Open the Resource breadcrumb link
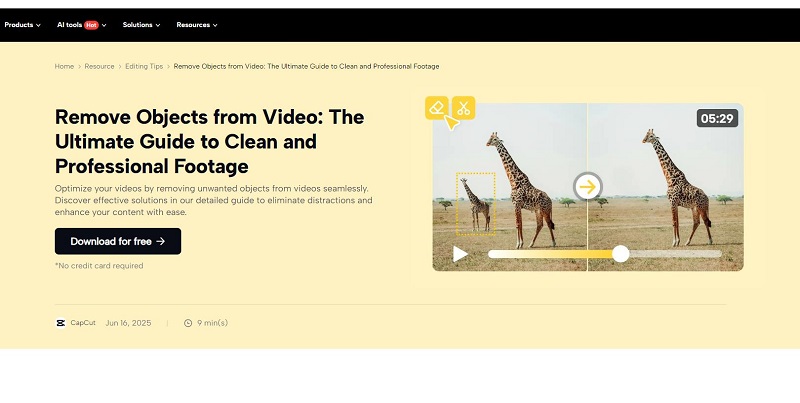The width and height of the screenshot is (800, 403). [x=99, y=66]
